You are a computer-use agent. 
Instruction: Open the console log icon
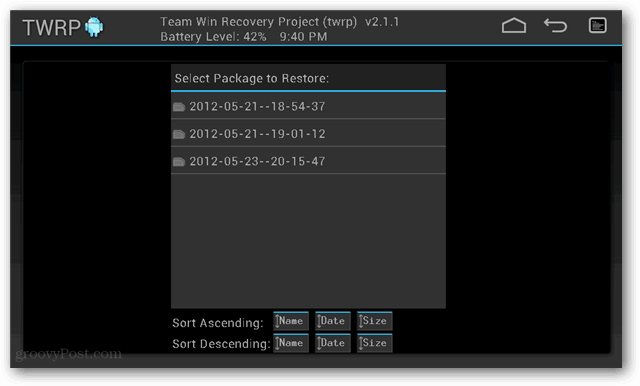pyautogui.click(x=598, y=25)
